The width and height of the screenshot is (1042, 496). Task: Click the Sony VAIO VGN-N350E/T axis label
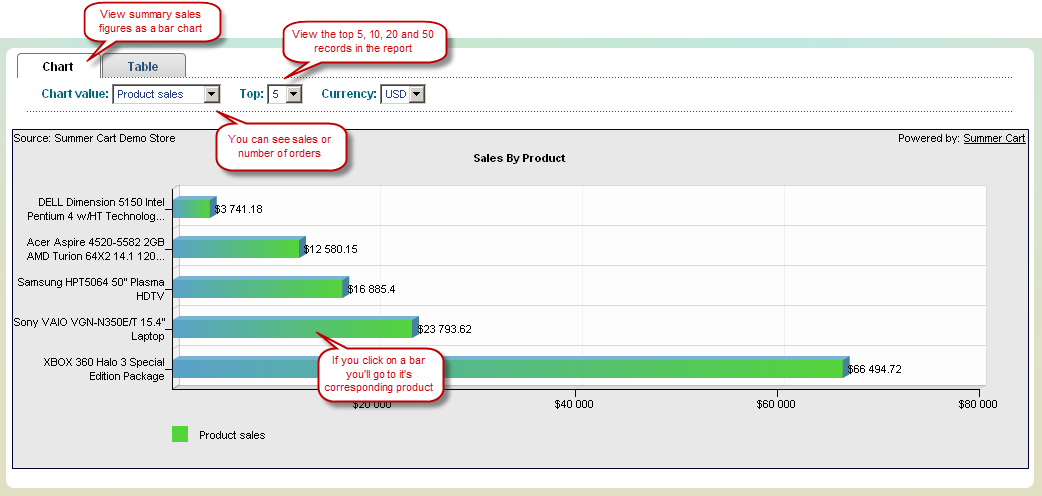click(88, 328)
